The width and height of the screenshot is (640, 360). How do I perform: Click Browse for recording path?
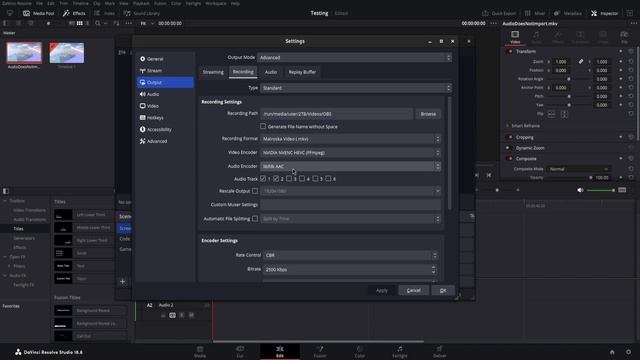pyautogui.click(x=428, y=114)
